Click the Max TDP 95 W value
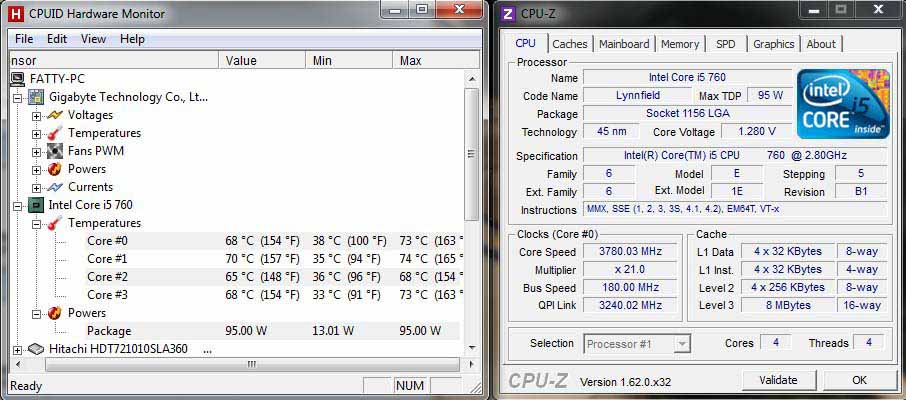 click(x=770, y=95)
